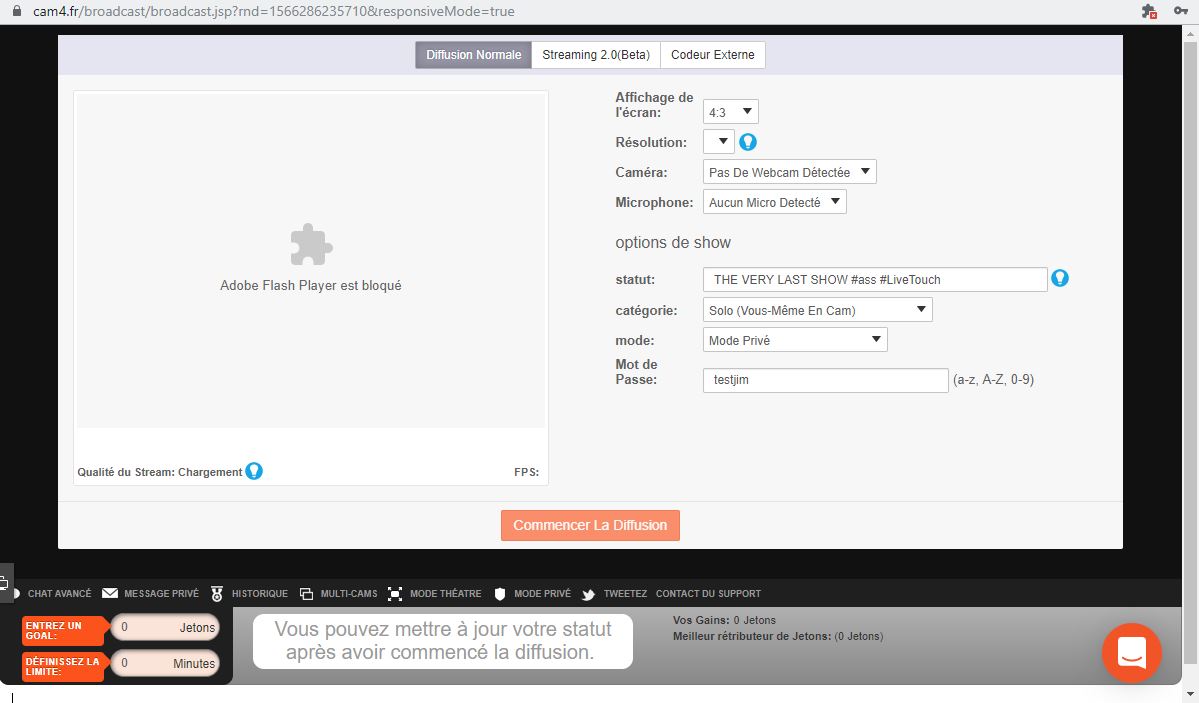Click the padlock site info icon

(x=15, y=12)
